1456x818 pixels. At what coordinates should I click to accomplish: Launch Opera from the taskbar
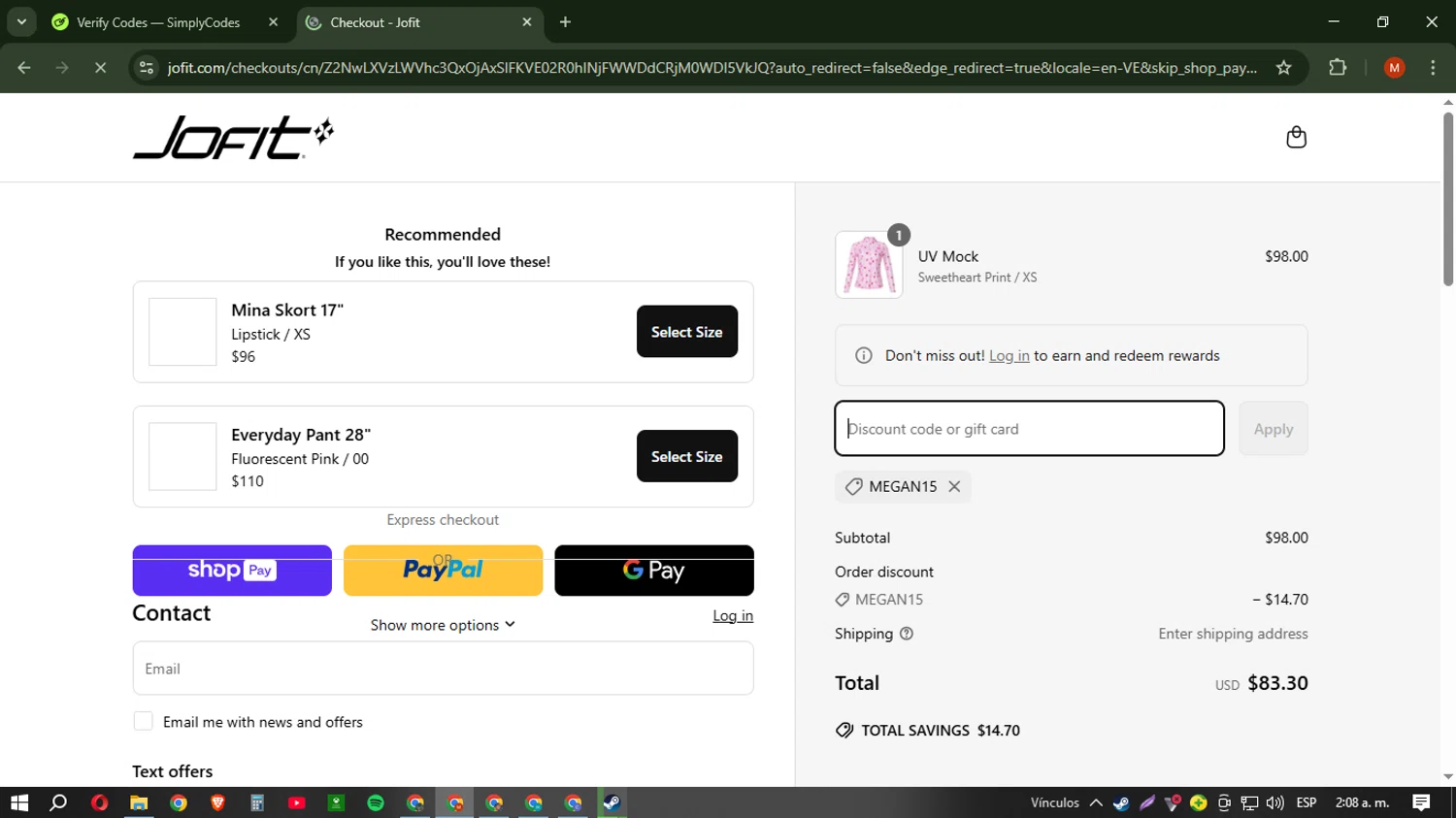coord(99,802)
